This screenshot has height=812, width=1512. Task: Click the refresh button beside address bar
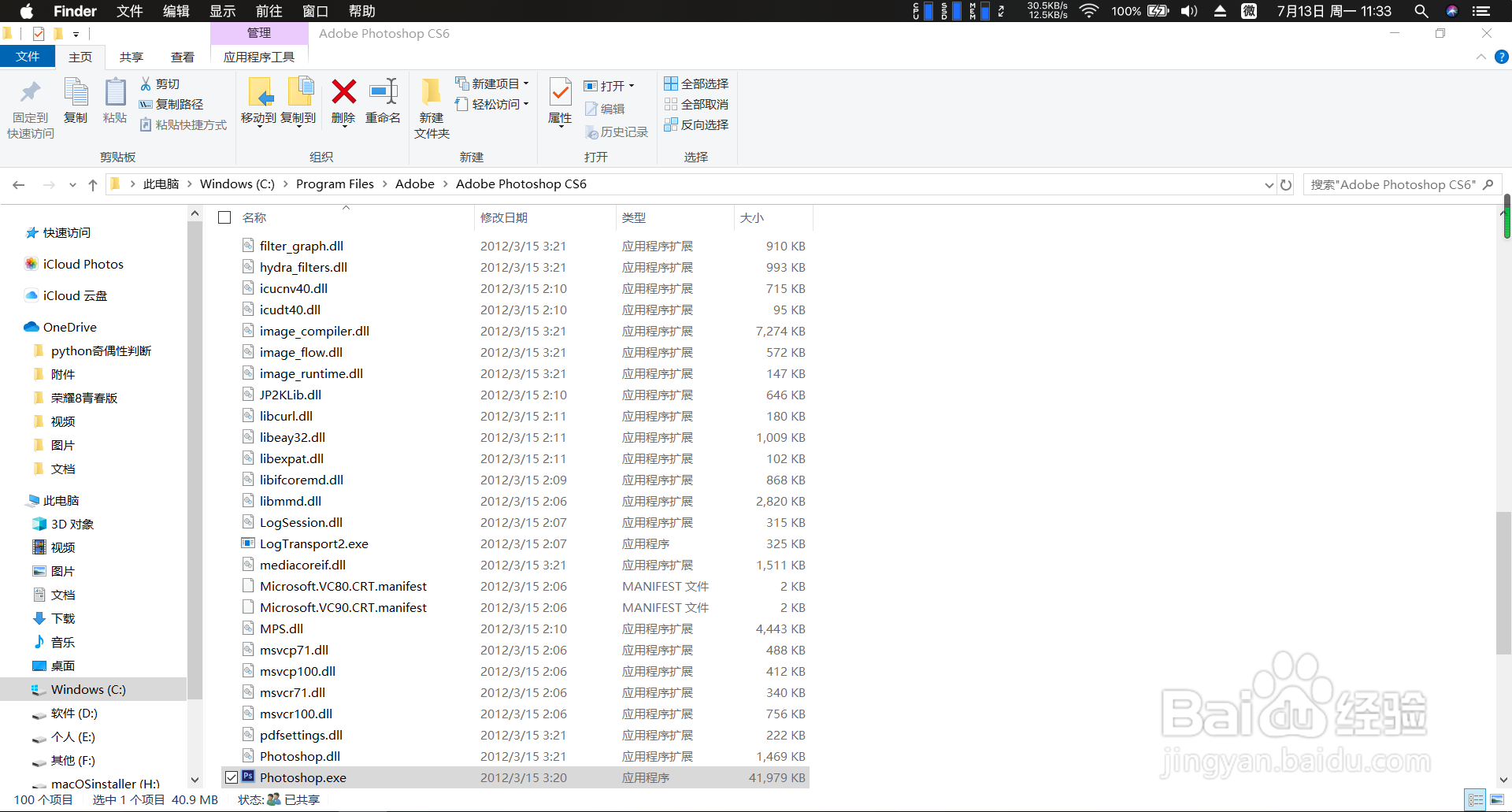coord(1286,185)
